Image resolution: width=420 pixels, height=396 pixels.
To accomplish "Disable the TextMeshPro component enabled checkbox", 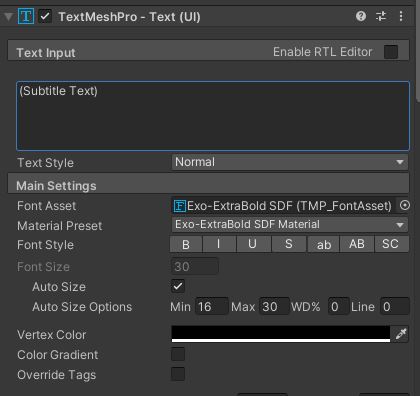I will click(45, 16).
